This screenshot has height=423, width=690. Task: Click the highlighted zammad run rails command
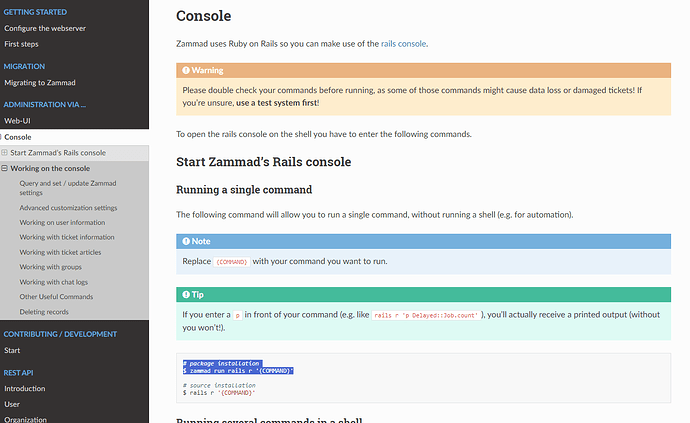click(x=238, y=371)
